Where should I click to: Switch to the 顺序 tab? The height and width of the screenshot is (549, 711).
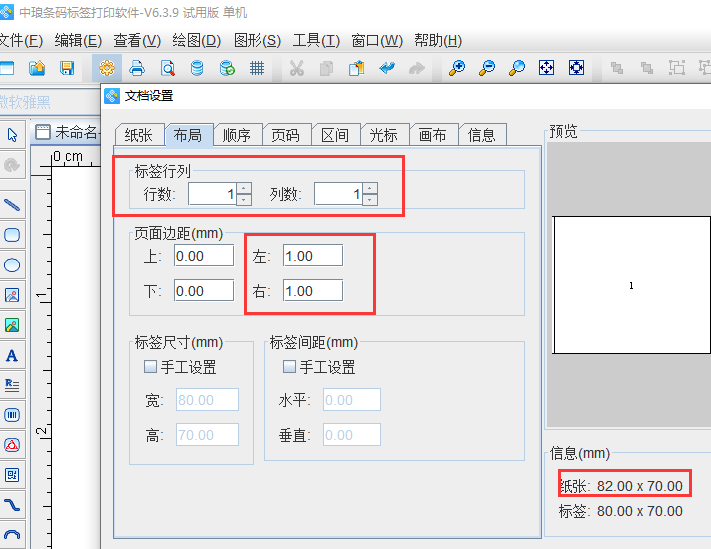(x=237, y=135)
